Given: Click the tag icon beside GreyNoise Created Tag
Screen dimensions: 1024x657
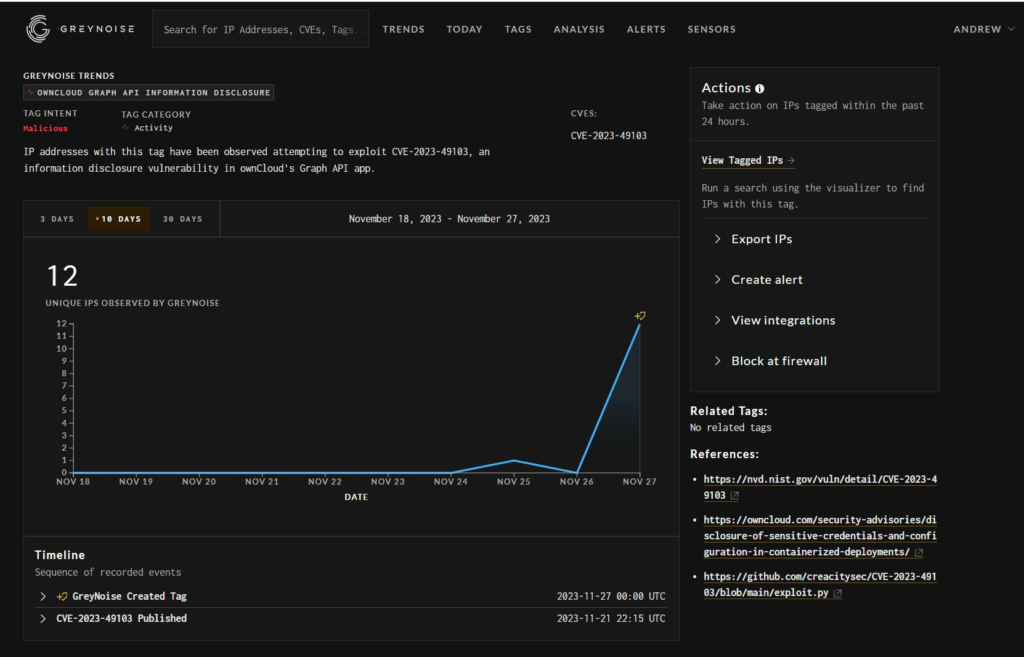Looking at the screenshot, I should point(62,596).
